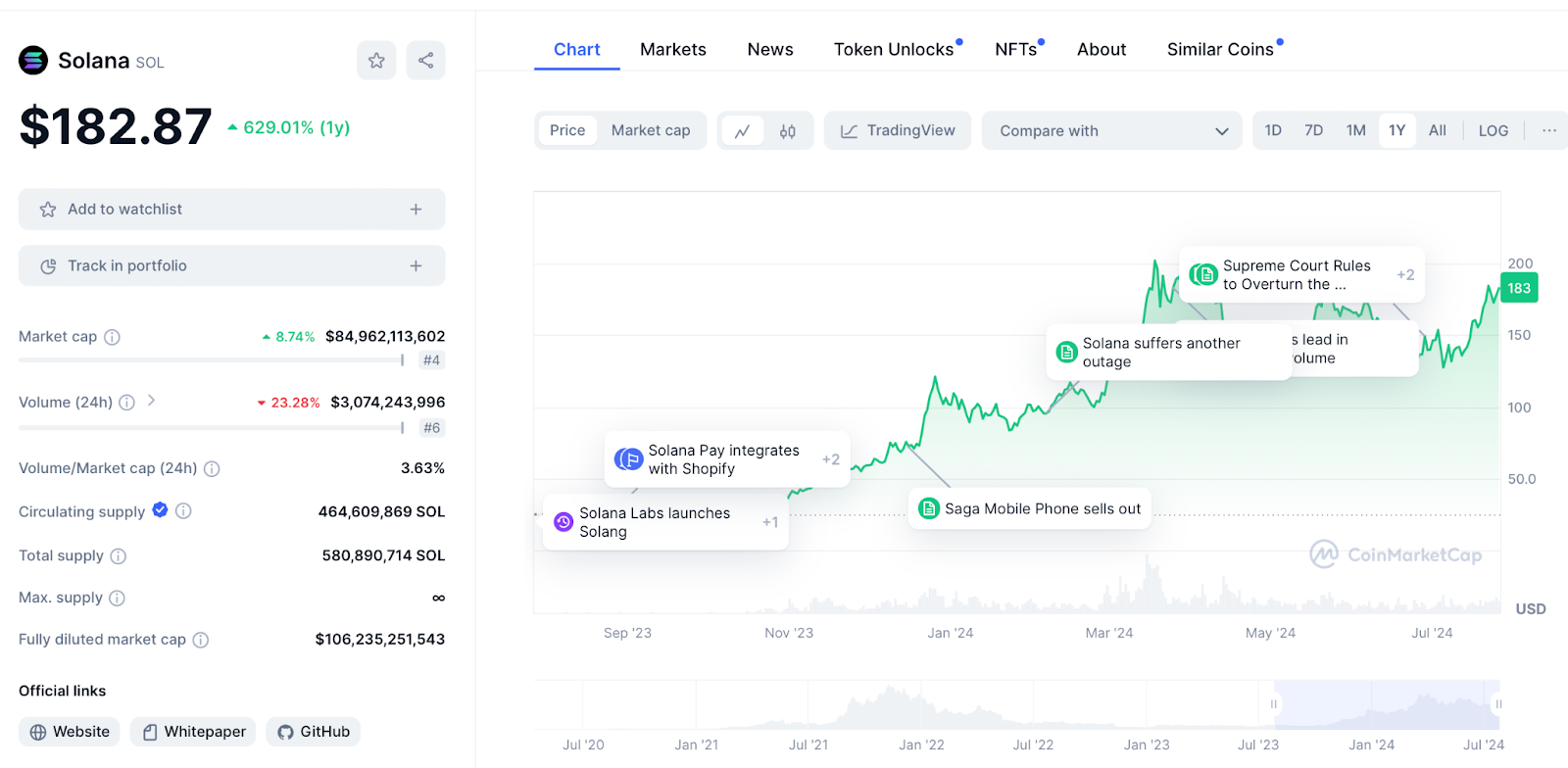The height and width of the screenshot is (768, 1568).
Task: Open the GitHub link
Action: click(x=314, y=732)
